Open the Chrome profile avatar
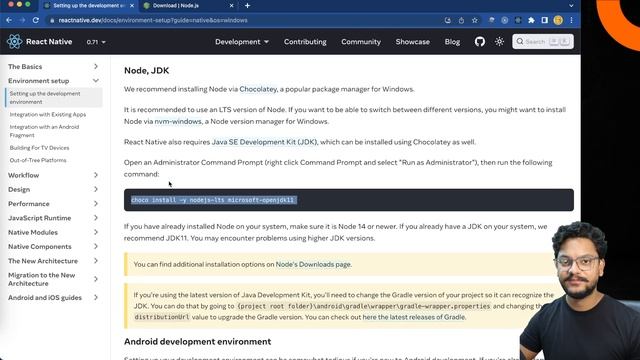This screenshot has width=640, height=360. tap(558, 20)
